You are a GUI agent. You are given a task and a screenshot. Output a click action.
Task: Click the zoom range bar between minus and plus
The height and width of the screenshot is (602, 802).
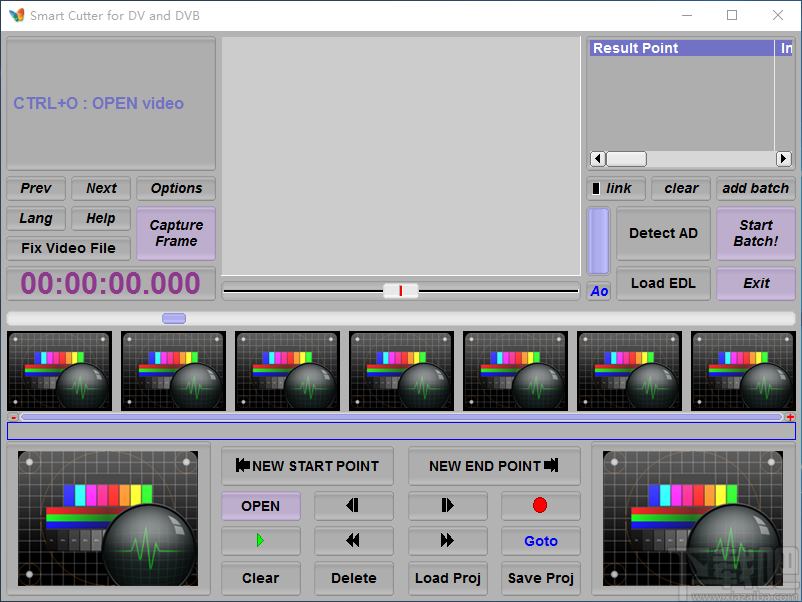[x=402, y=417]
